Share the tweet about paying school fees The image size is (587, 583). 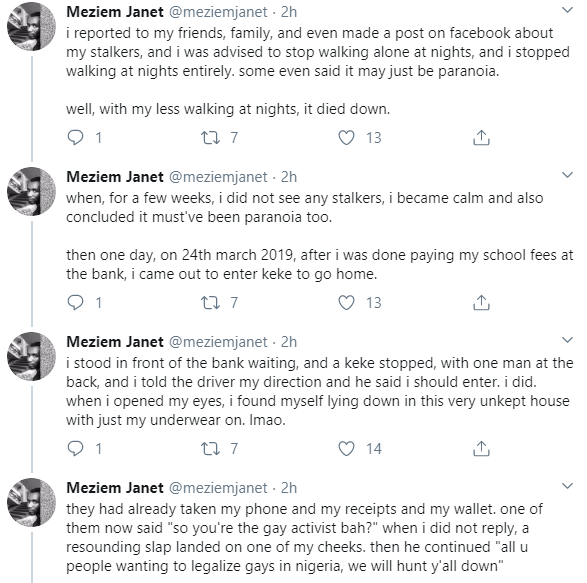point(481,303)
